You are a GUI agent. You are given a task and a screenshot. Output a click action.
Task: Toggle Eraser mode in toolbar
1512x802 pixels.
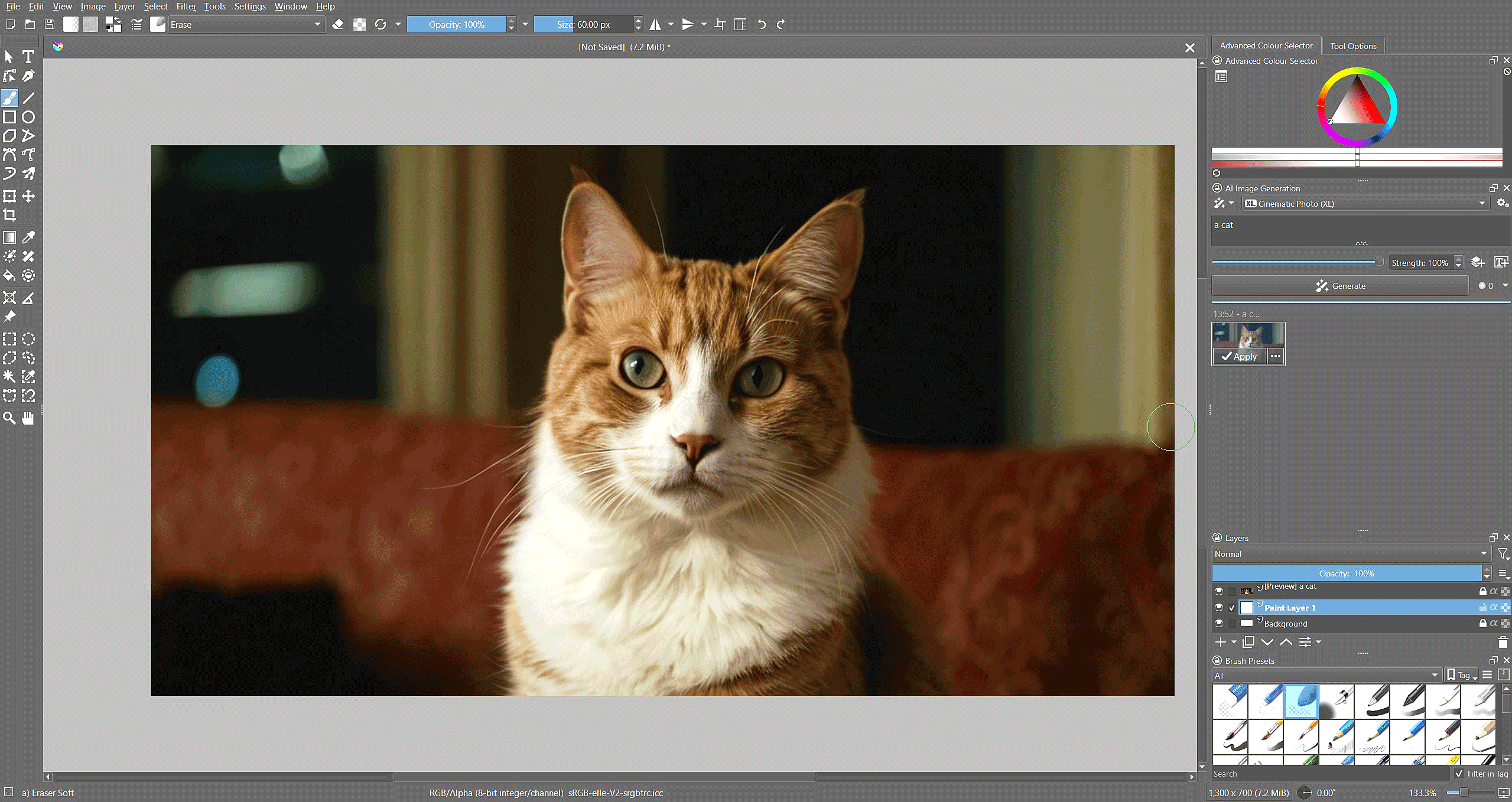(338, 24)
